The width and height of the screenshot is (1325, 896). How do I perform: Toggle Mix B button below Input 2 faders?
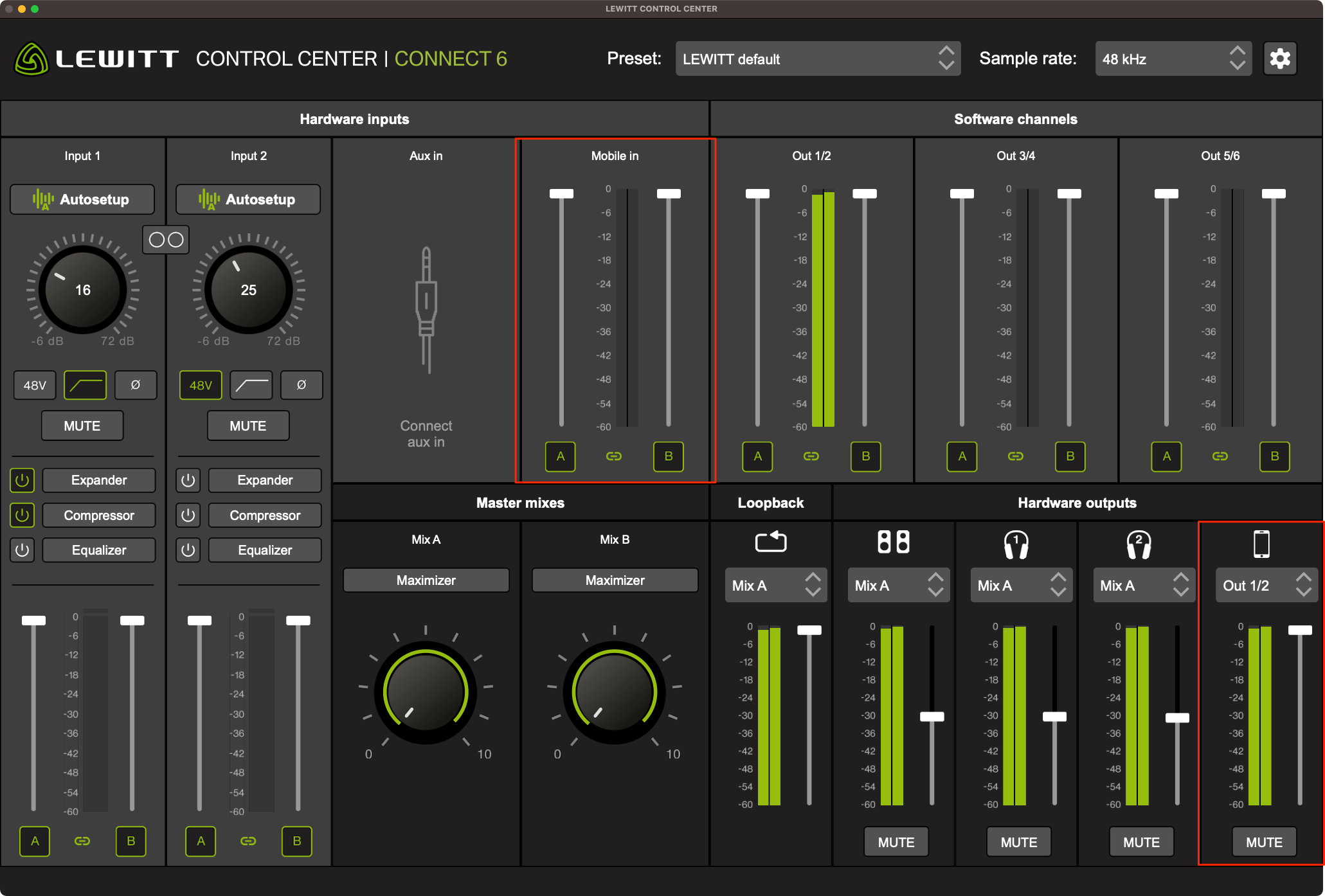(x=297, y=841)
